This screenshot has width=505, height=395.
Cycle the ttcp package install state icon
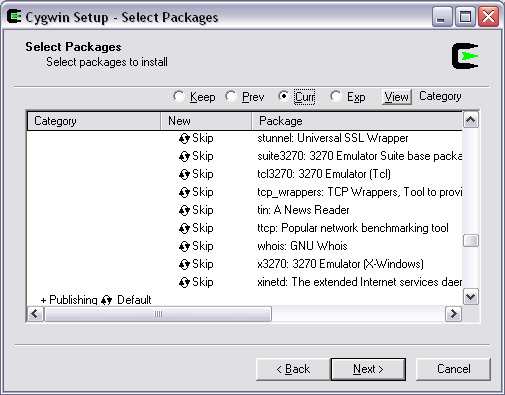(184, 228)
